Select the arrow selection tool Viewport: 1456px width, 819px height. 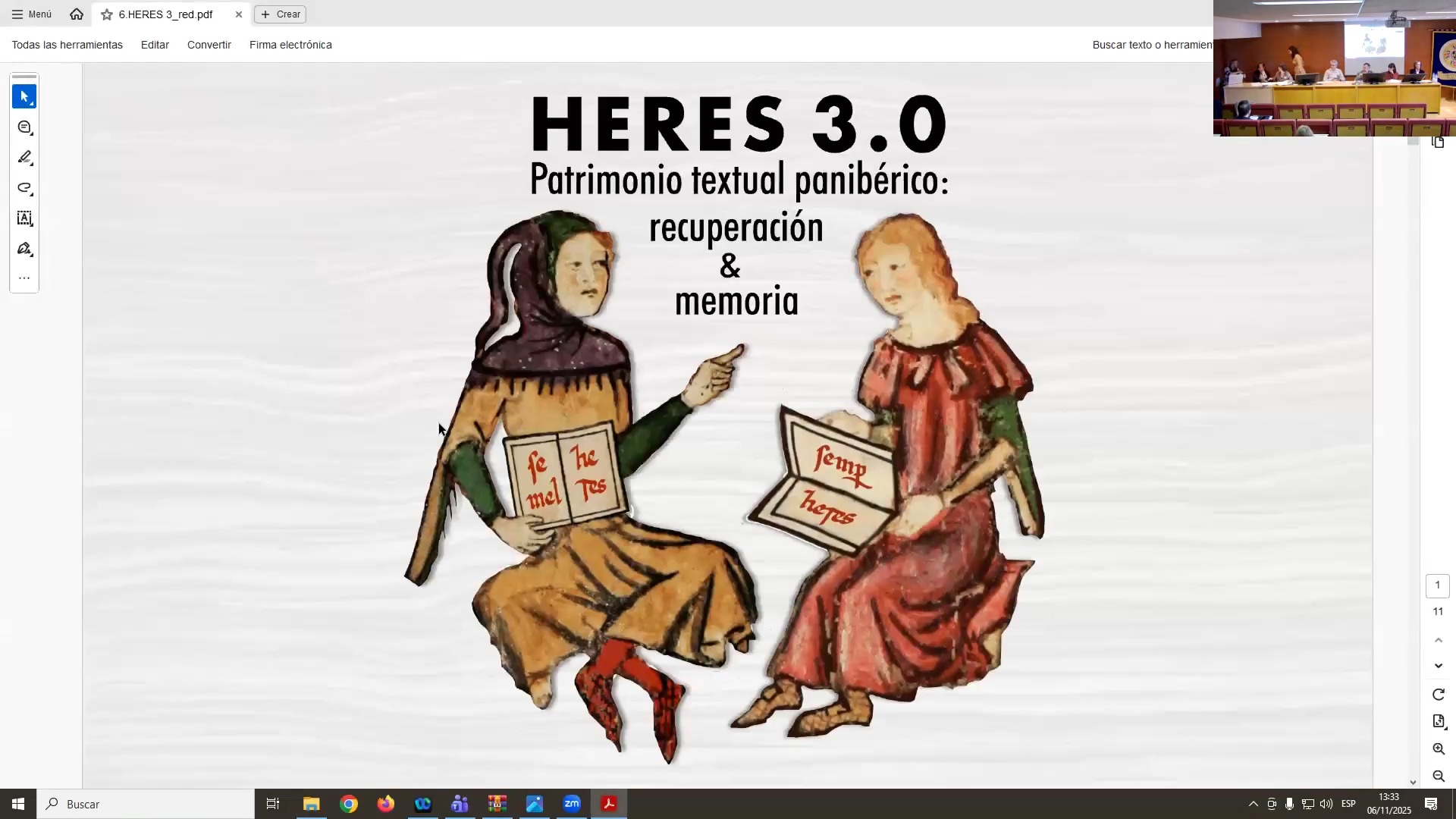coord(24,97)
